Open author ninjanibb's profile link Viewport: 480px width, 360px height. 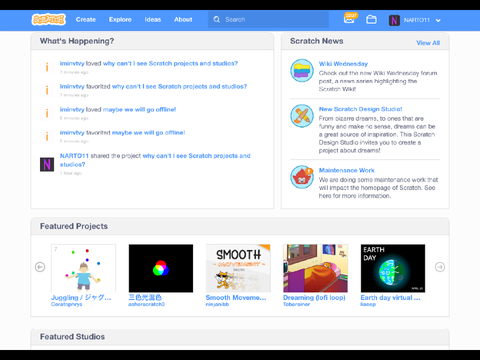217,304
